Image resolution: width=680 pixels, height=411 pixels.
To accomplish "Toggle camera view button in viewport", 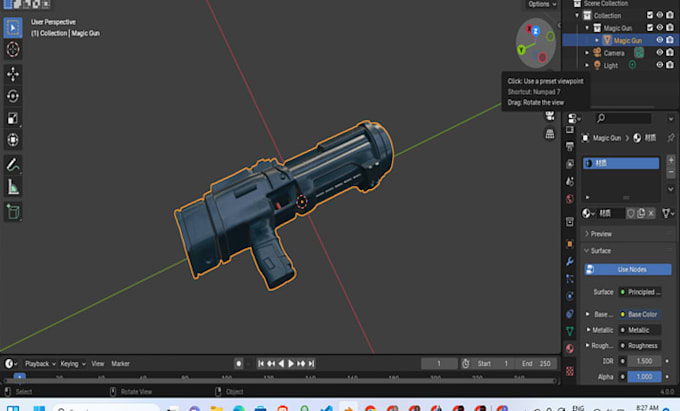I will 550,115.
